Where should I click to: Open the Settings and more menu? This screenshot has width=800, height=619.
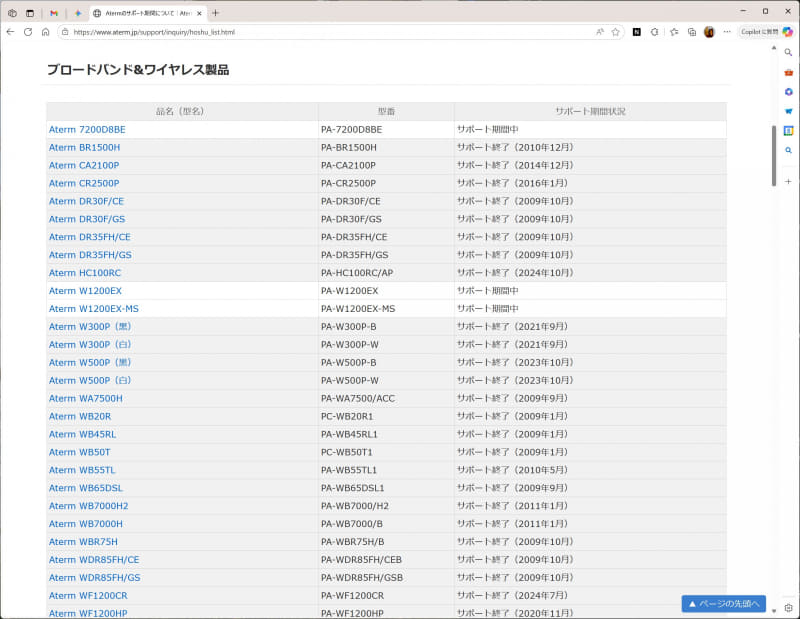[x=726, y=31]
